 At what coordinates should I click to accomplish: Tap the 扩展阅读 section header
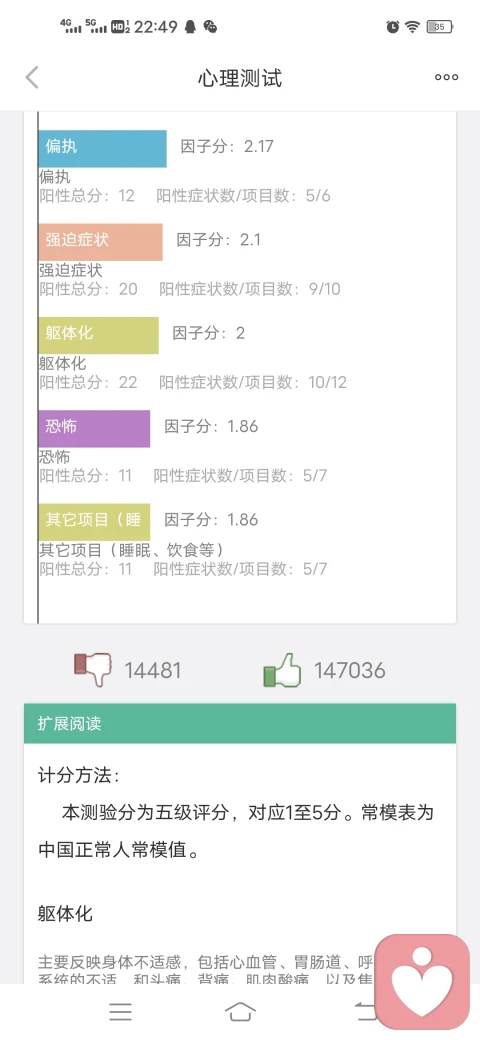point(240,723)
